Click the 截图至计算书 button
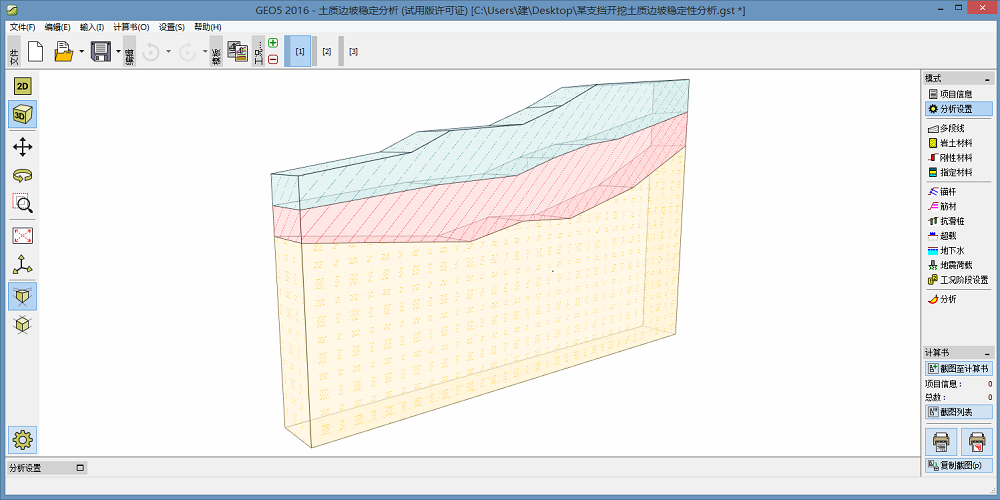The height and width of the screenshot is (500, 1000). tap(958, 369)
